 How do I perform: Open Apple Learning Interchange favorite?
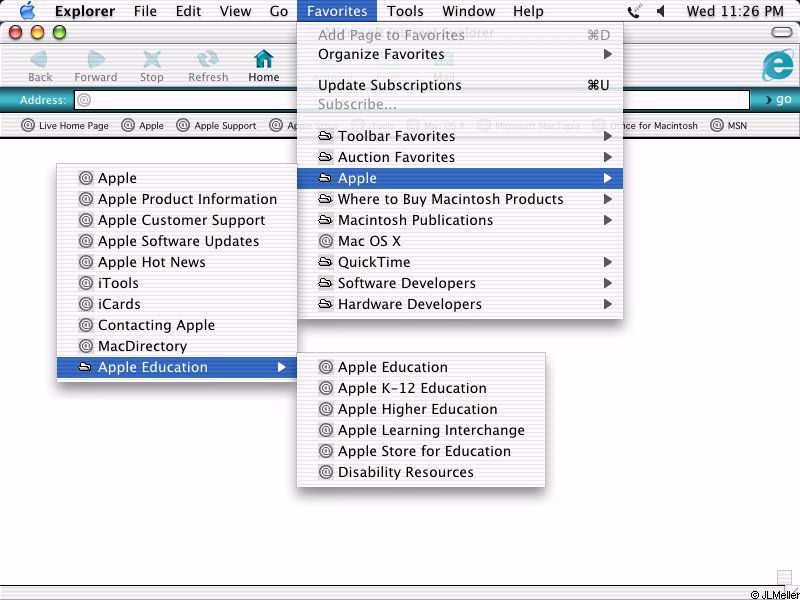tap(421, 430)
